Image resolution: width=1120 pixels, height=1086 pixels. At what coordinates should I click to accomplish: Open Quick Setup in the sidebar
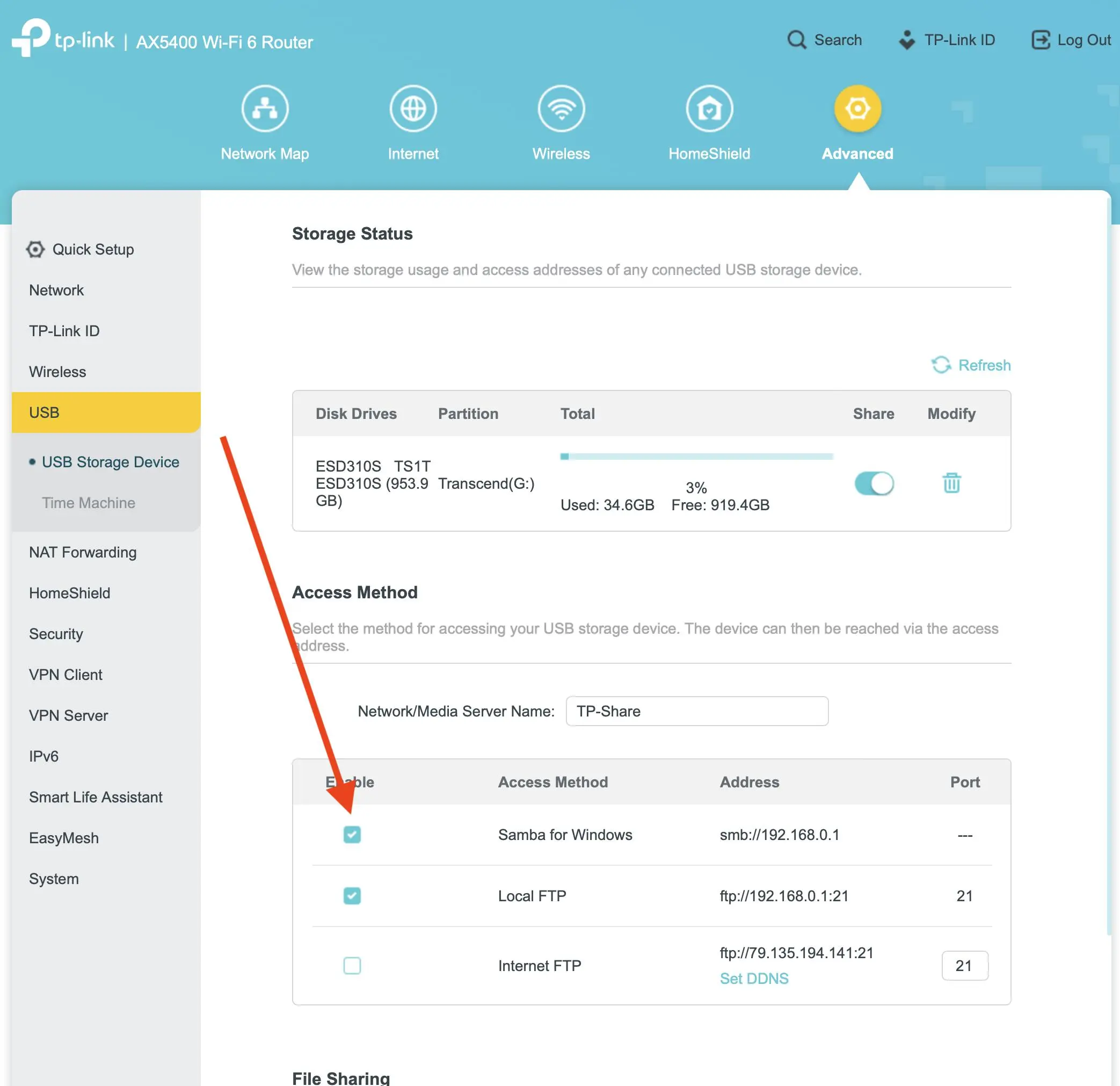tap(93, 249)
